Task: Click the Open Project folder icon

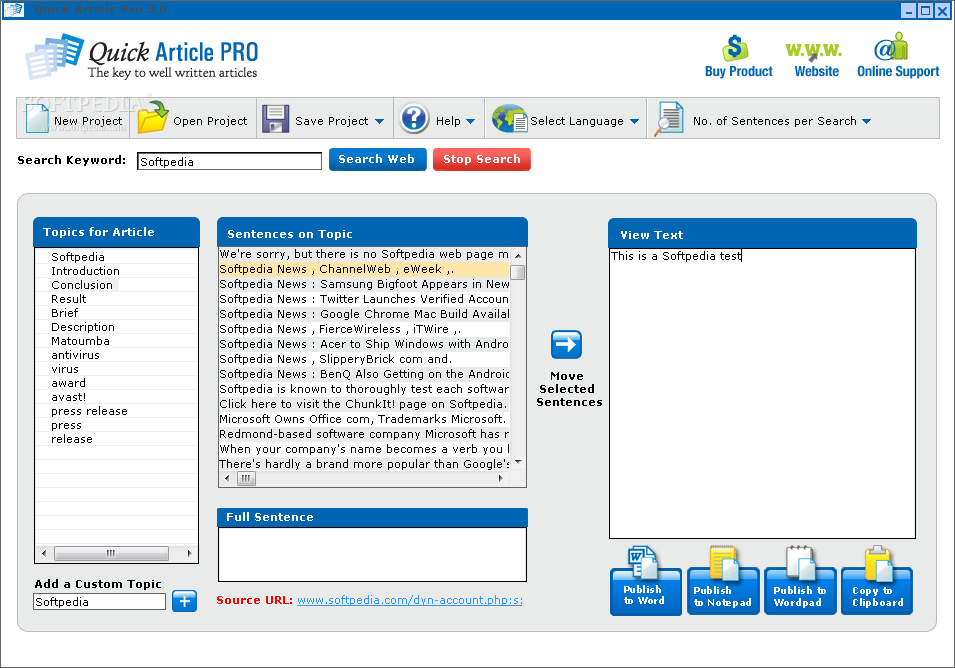Action: point(152,117)
